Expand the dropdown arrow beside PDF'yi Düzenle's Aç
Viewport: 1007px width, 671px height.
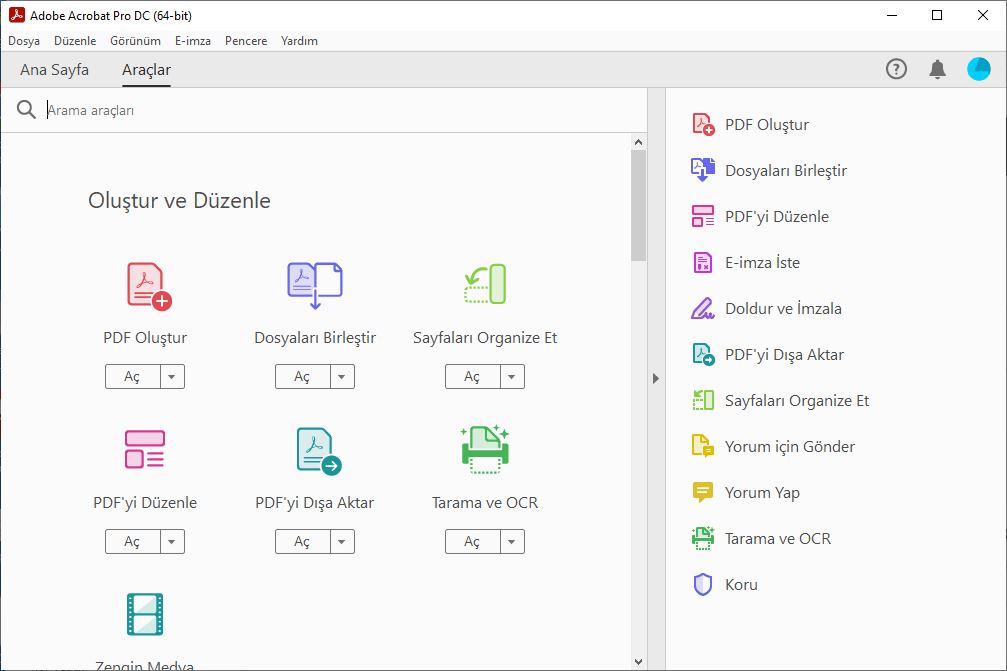click(x=172, y=541)
